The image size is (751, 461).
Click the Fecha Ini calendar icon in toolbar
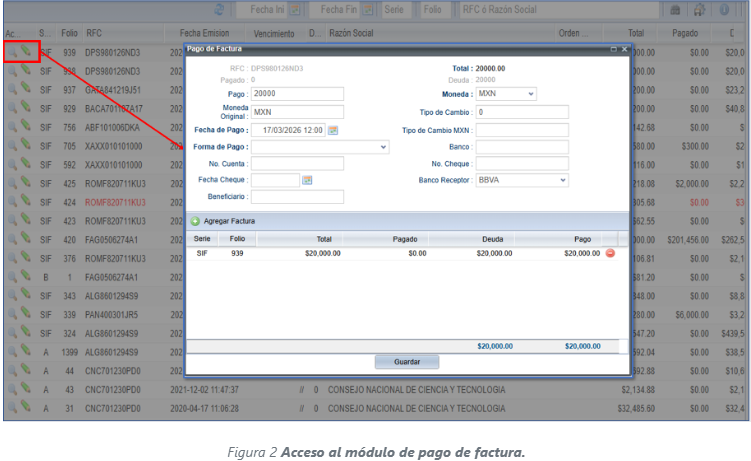coord(296,9)
